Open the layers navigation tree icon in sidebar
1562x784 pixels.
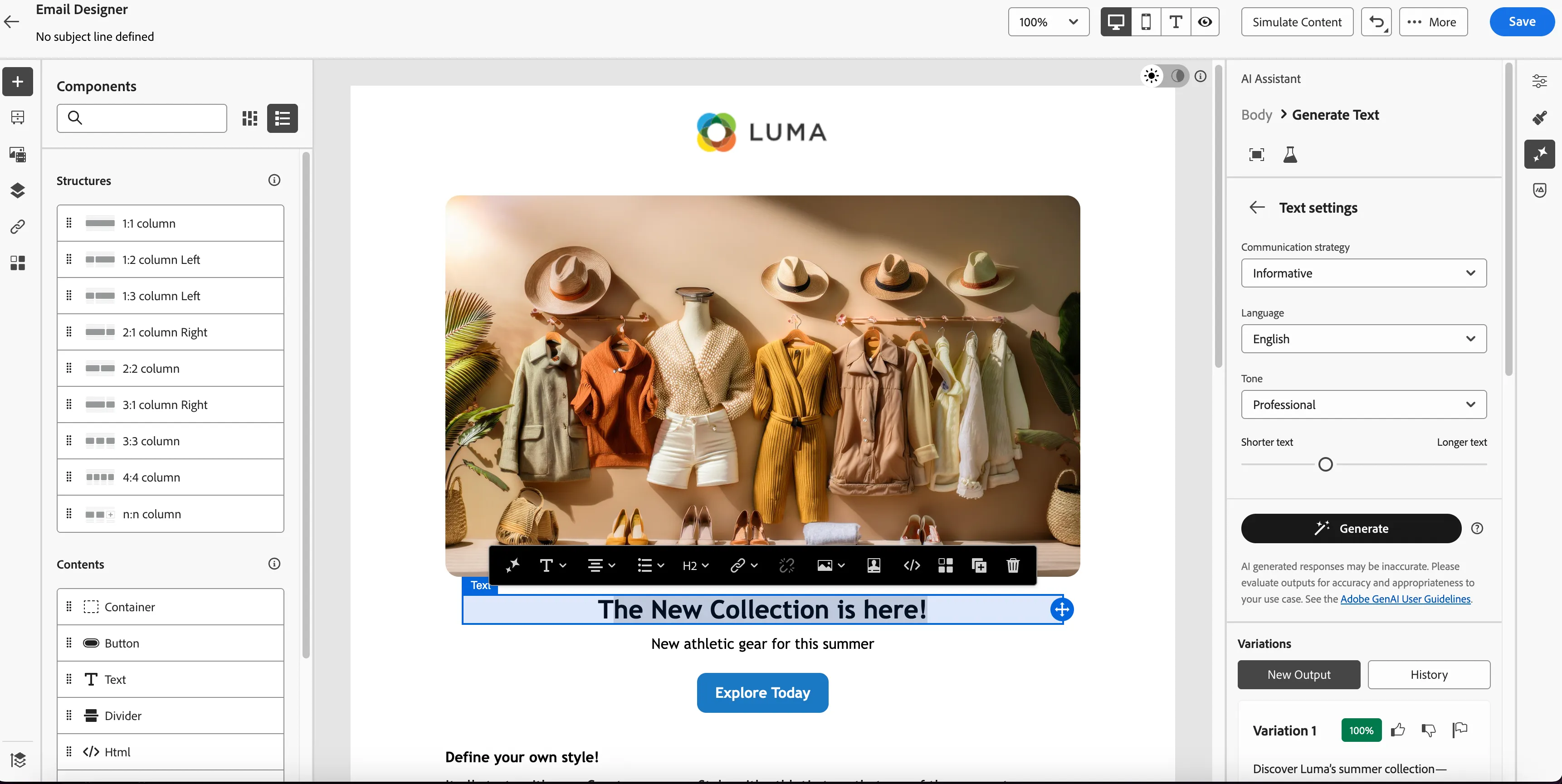pyautogui.click(x=18, y=759)
